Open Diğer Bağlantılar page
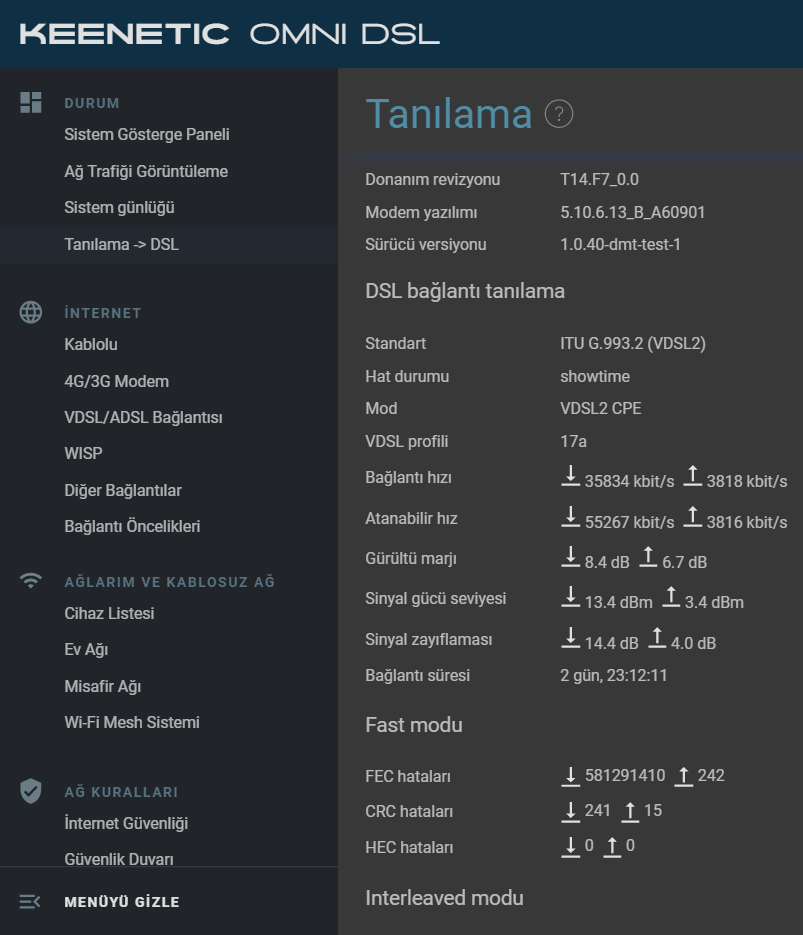The height and width of the screenshot is (935, 803). click(123, 490)
